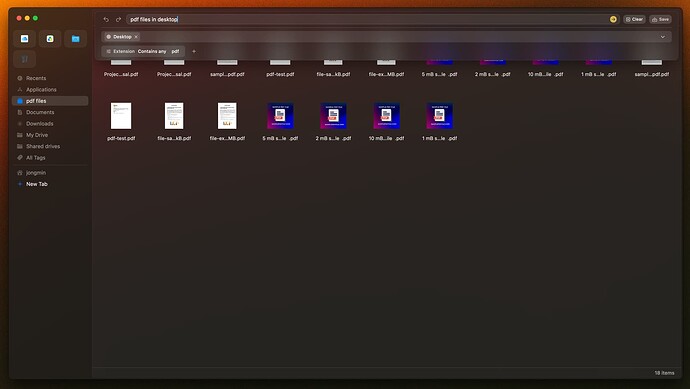Screen dimensions: 690x389
Task: Add a new filter with plus icon
Action: (194, 51)
